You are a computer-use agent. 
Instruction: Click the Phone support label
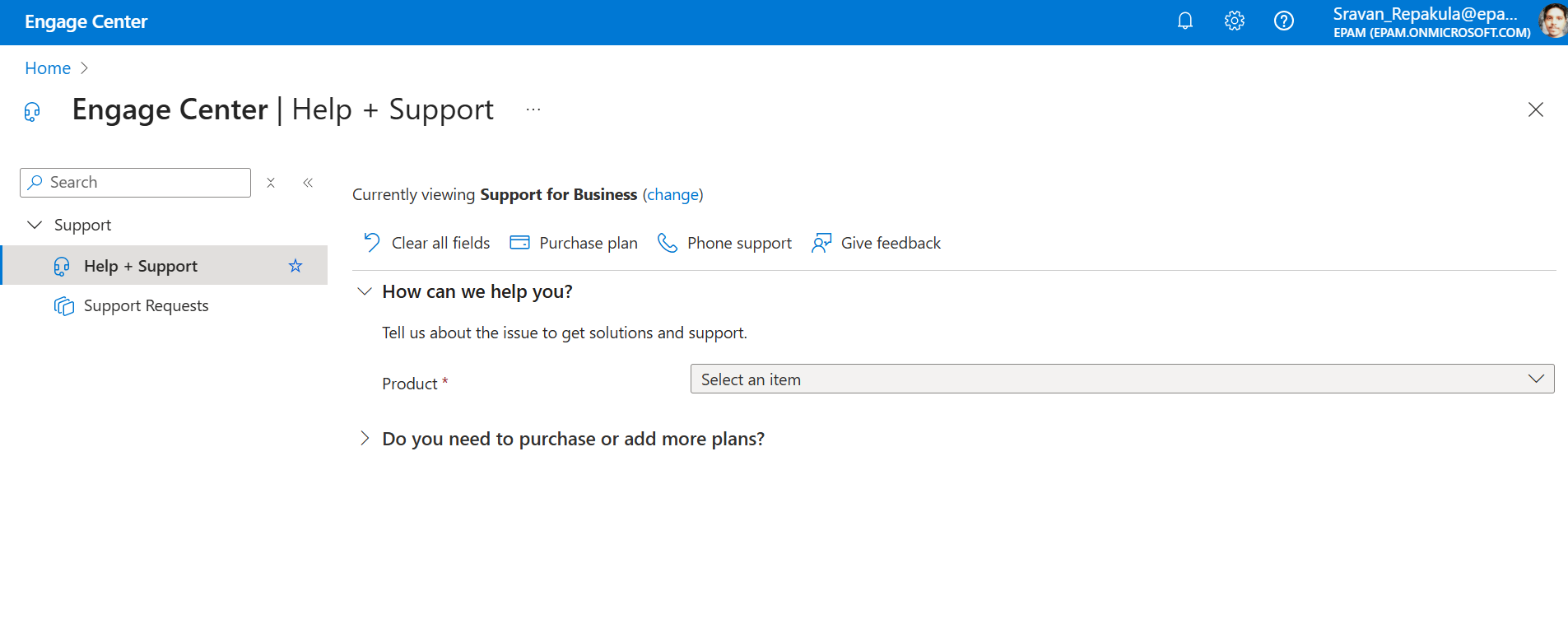pyautogui.click(x=739, y=243)
